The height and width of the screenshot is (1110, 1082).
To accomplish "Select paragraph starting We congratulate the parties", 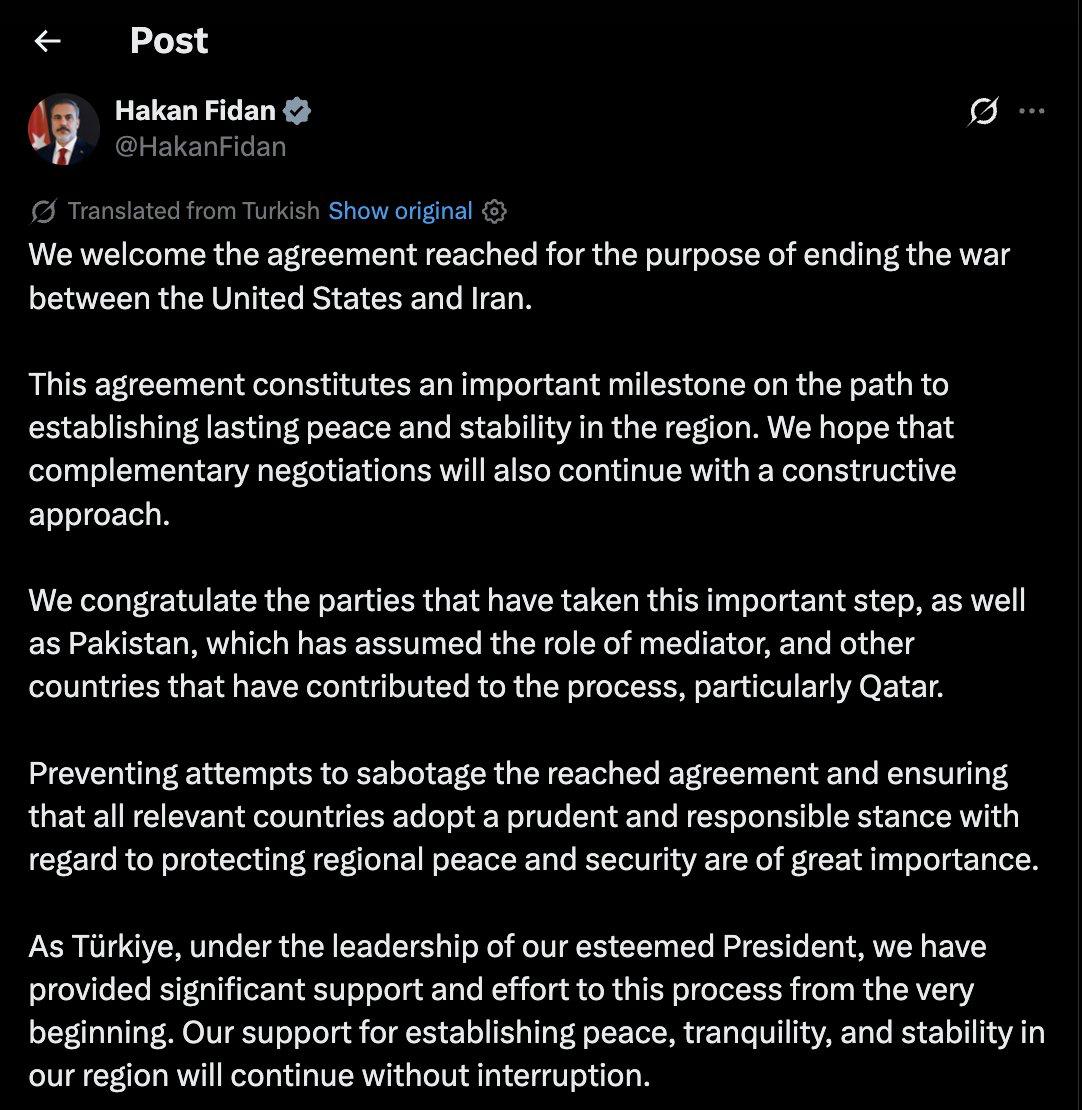I will pyautogui.click(x=527, y=643).
